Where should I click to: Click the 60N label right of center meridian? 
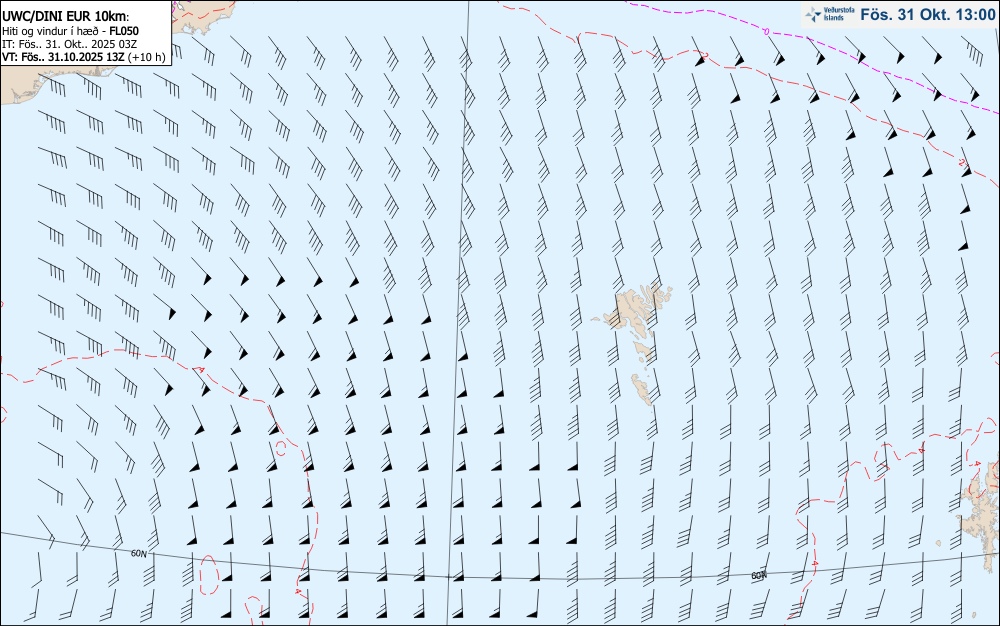(758, 576)
